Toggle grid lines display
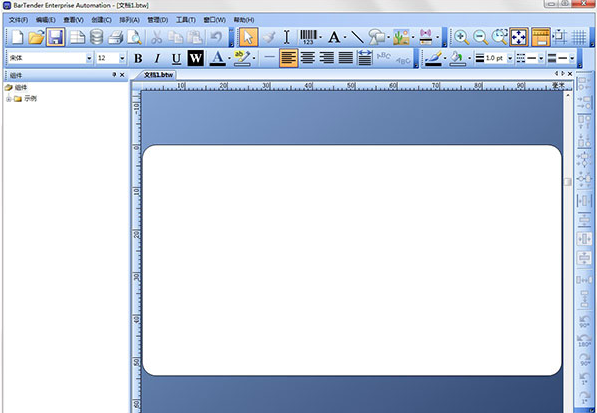 (579, 37)
